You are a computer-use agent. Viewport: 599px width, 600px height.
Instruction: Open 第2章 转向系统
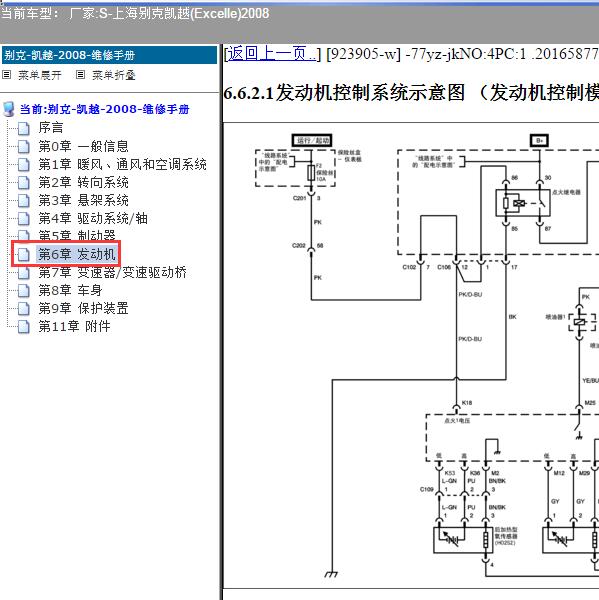pos(83,183)
